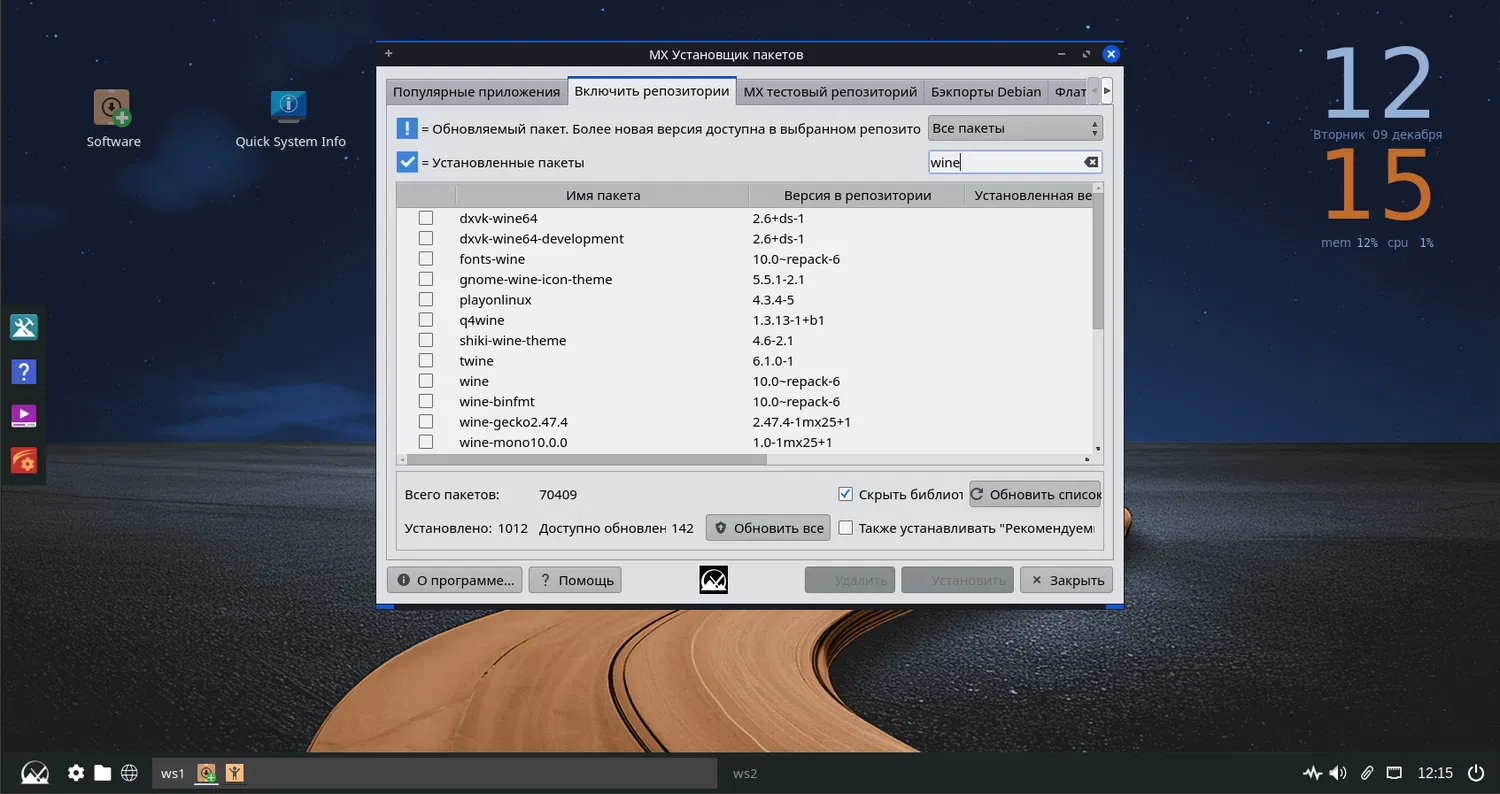Click the volume speaker tray icon
The height and width of the screenshot is (794, 1500).
(x=1340, y=773)
